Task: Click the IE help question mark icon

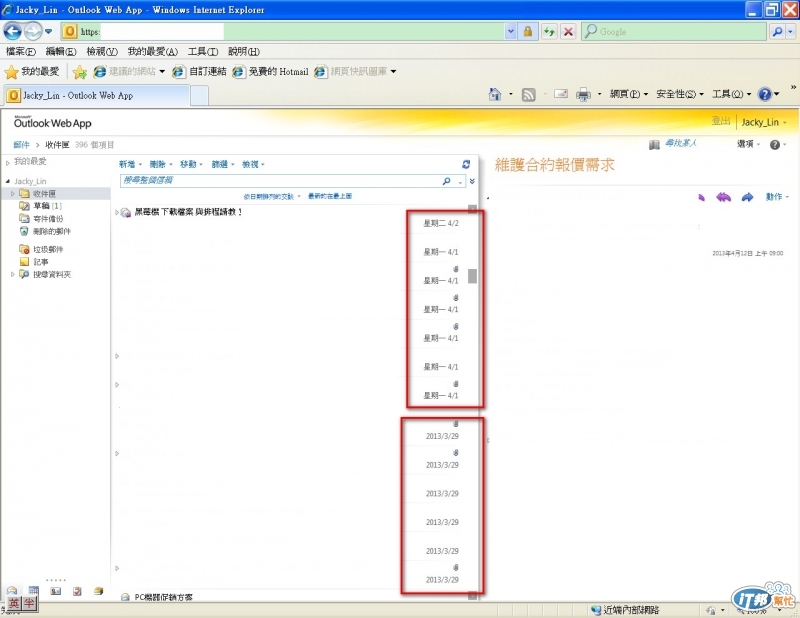Action: coord(764,94)
